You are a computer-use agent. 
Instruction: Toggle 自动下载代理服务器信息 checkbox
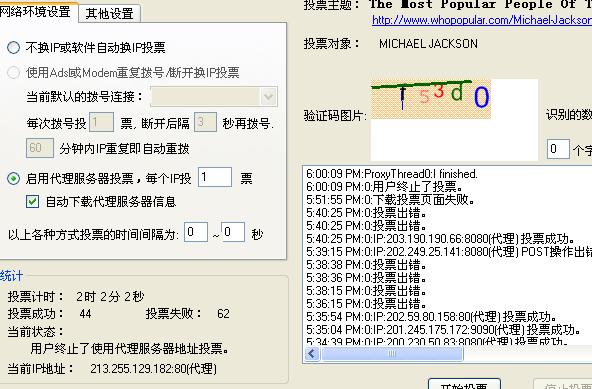coord(32,201)
